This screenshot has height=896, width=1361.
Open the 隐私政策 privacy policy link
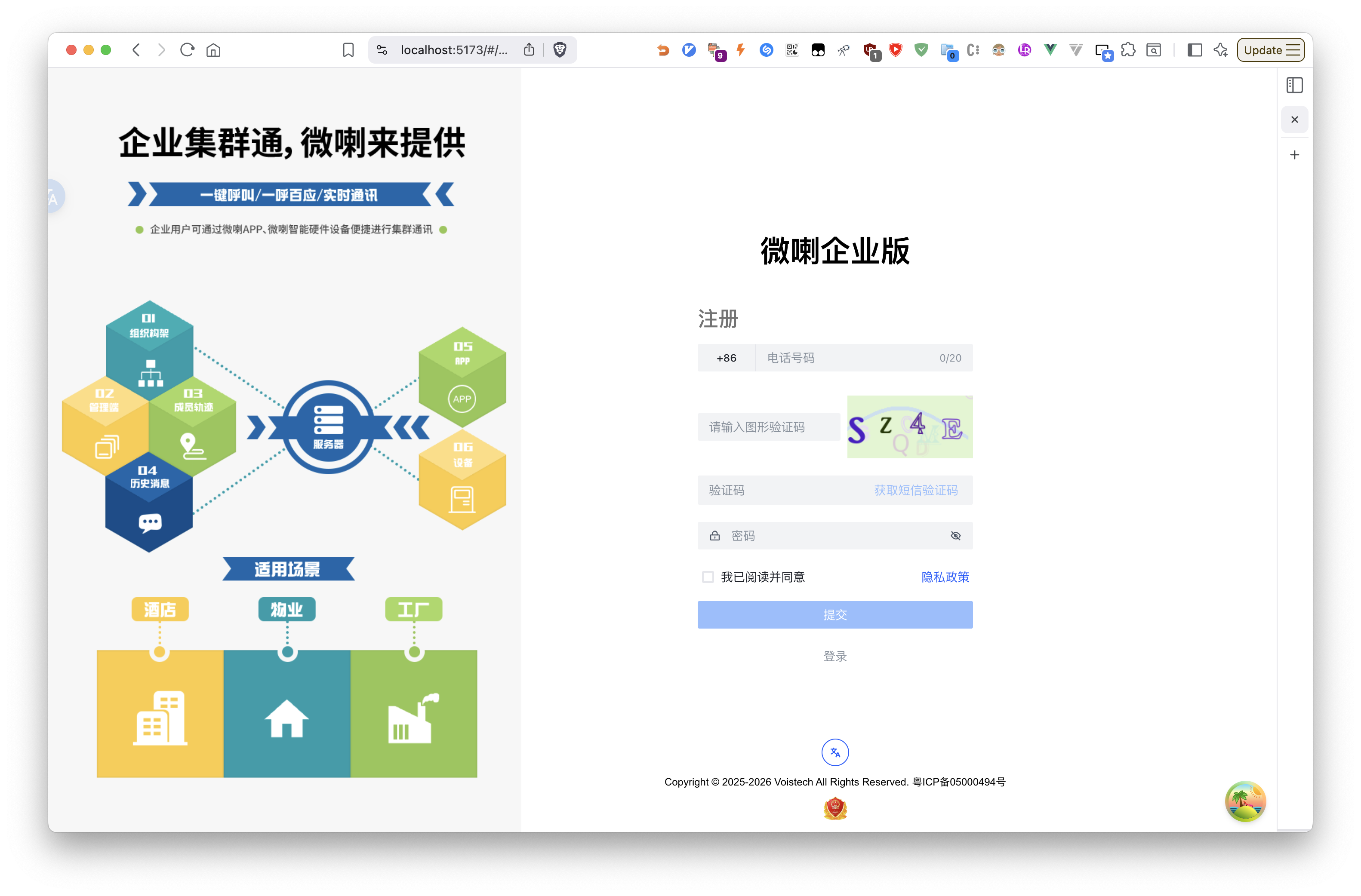point(945,577)
